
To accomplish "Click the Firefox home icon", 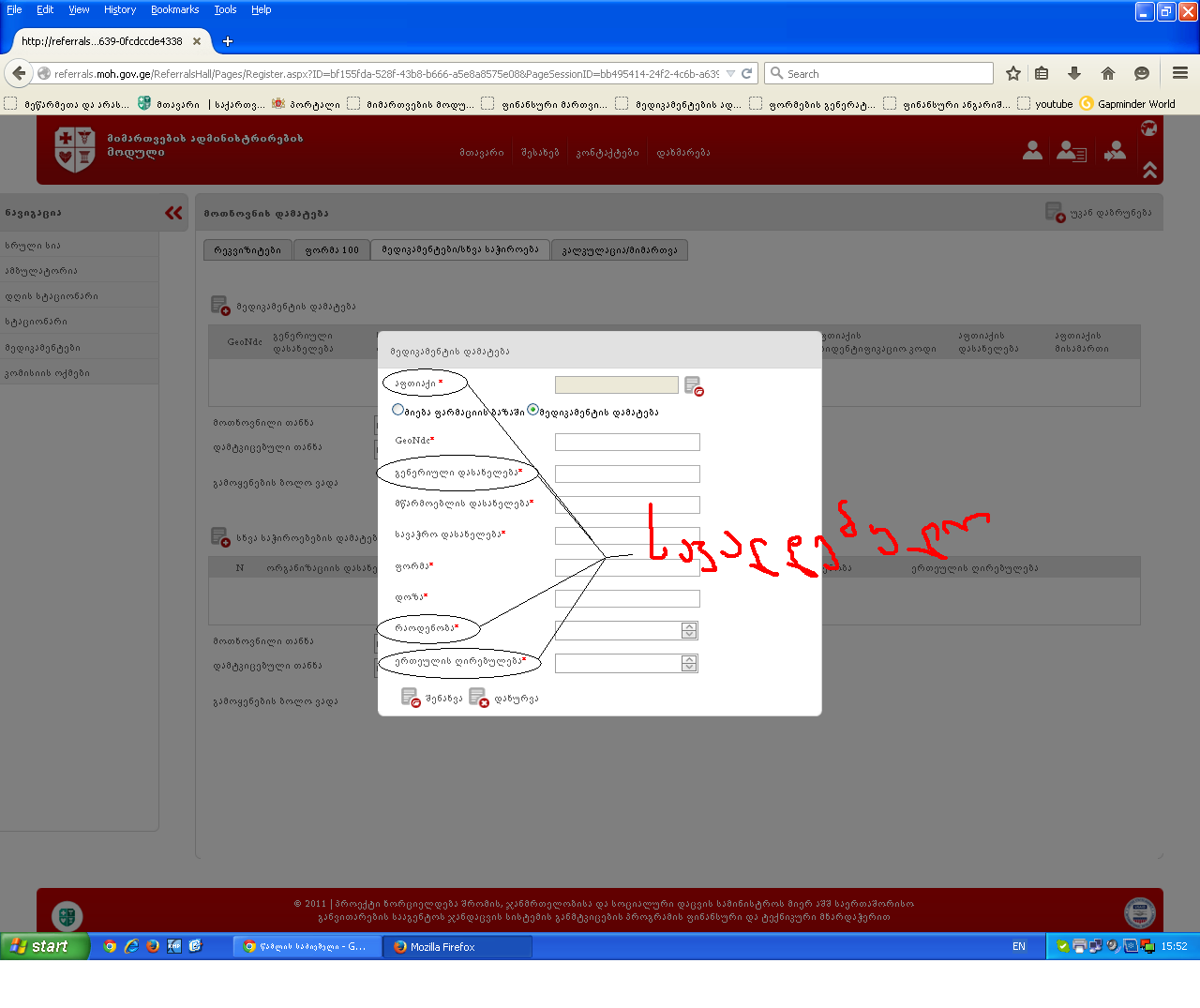I will click(x=1108, y=73).
